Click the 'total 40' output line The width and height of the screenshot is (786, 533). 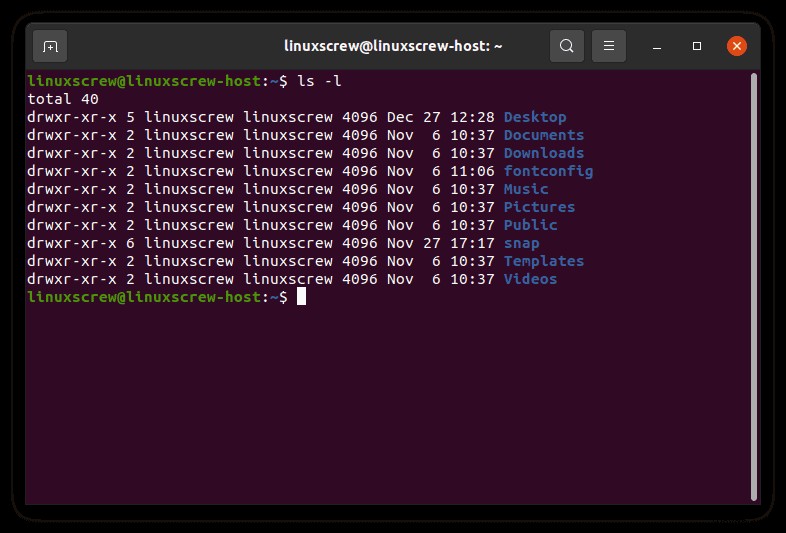click(63, 99)
